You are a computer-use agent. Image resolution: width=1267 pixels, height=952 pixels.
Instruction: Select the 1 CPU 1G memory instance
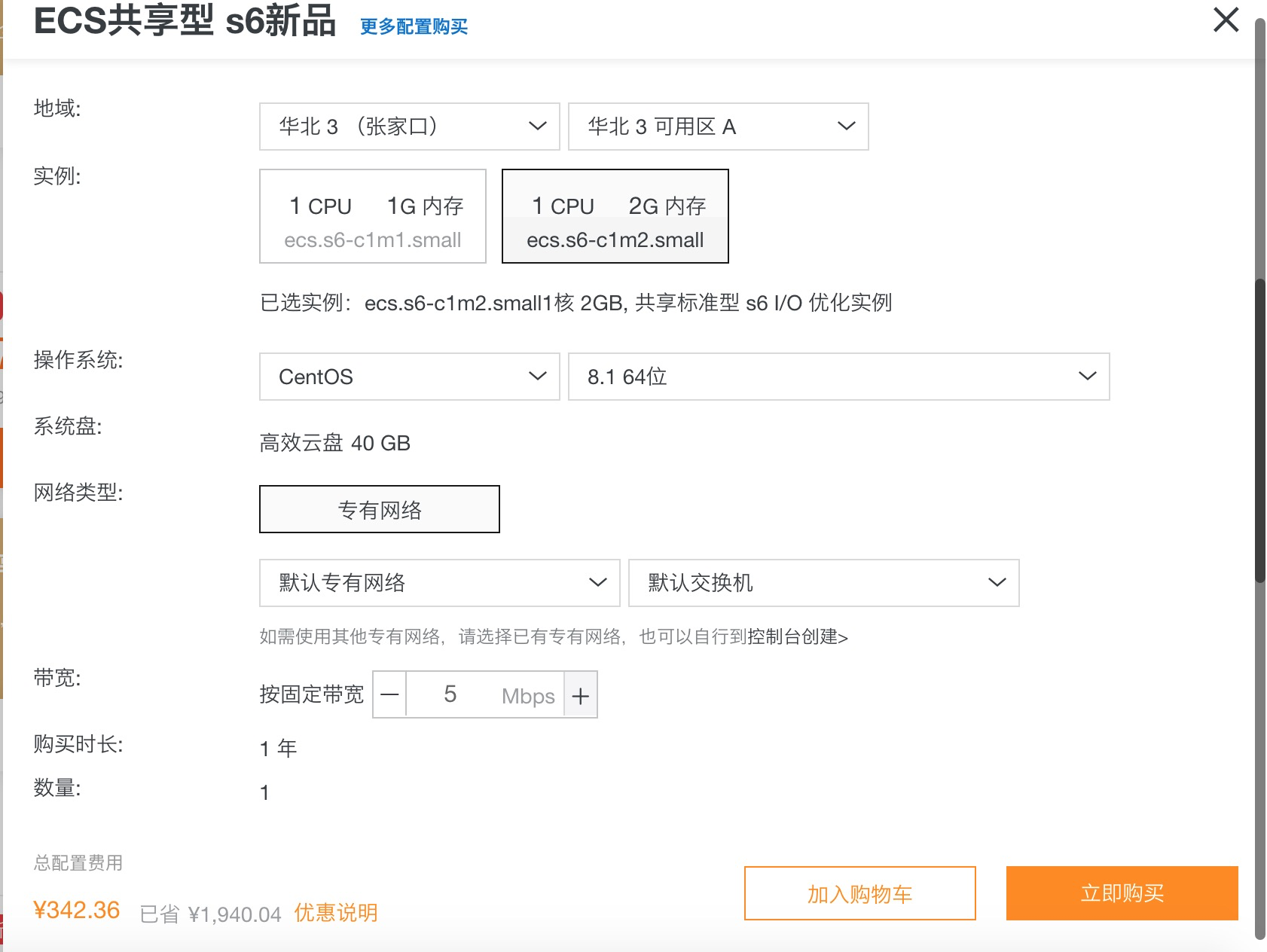[x=373, y=216]
